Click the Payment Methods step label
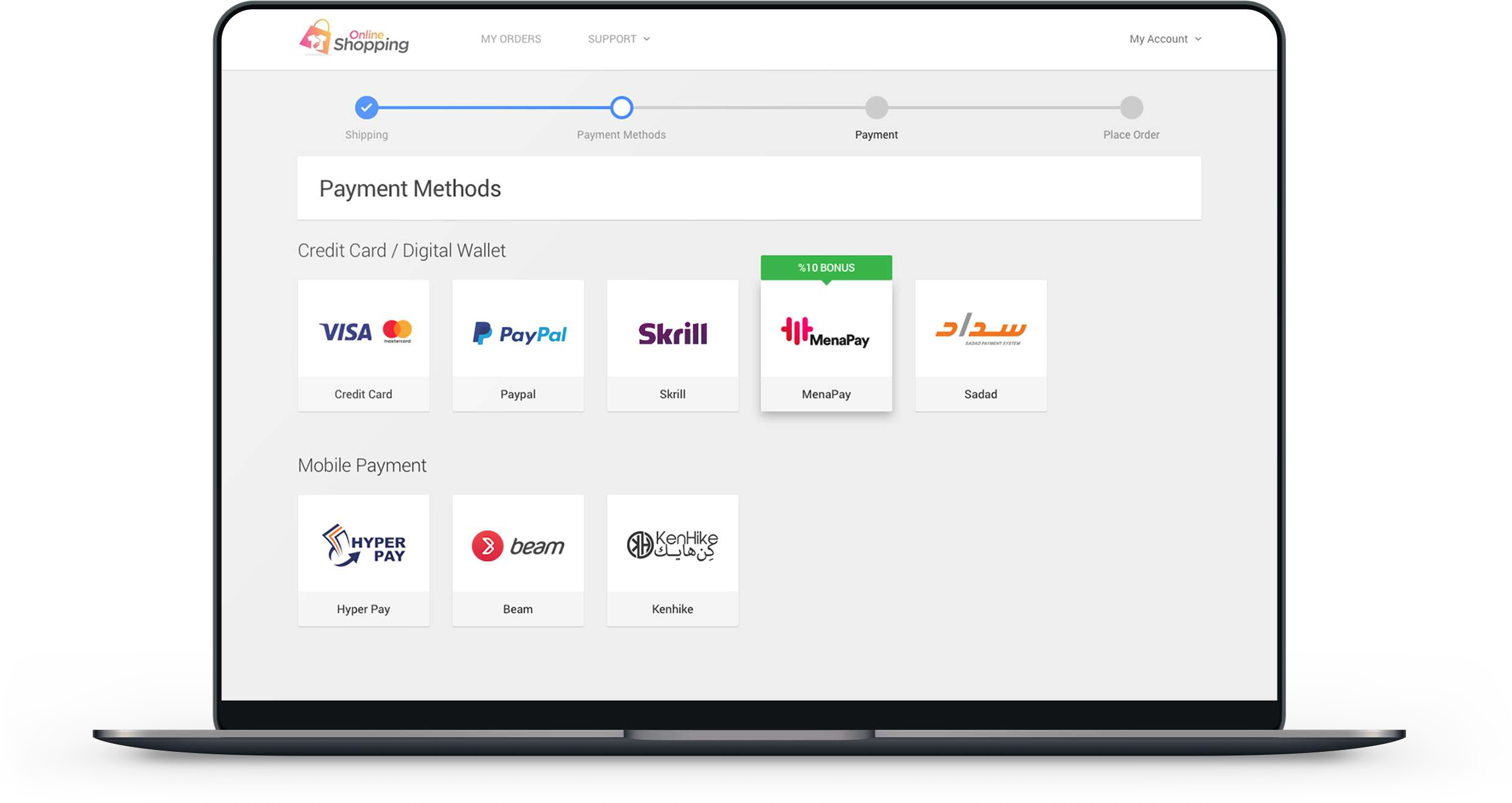 (x=621, y=135)
